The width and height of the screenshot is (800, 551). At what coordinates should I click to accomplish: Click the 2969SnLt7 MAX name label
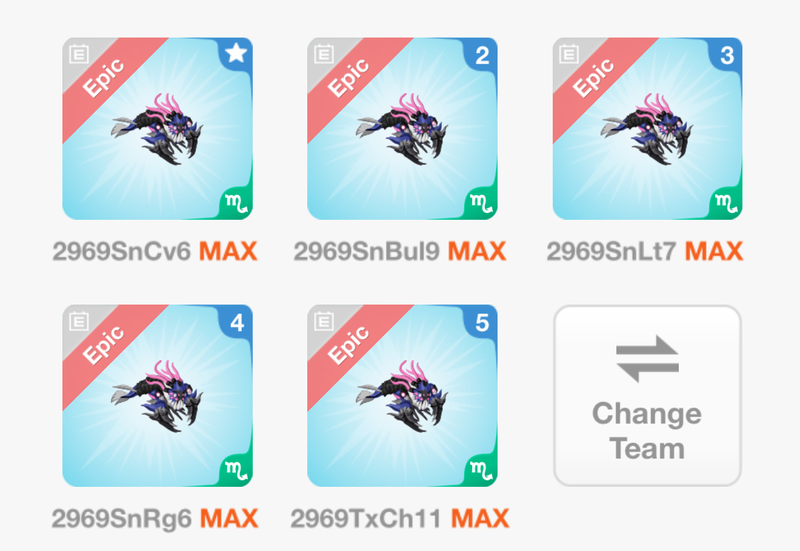tap(644, 251)
